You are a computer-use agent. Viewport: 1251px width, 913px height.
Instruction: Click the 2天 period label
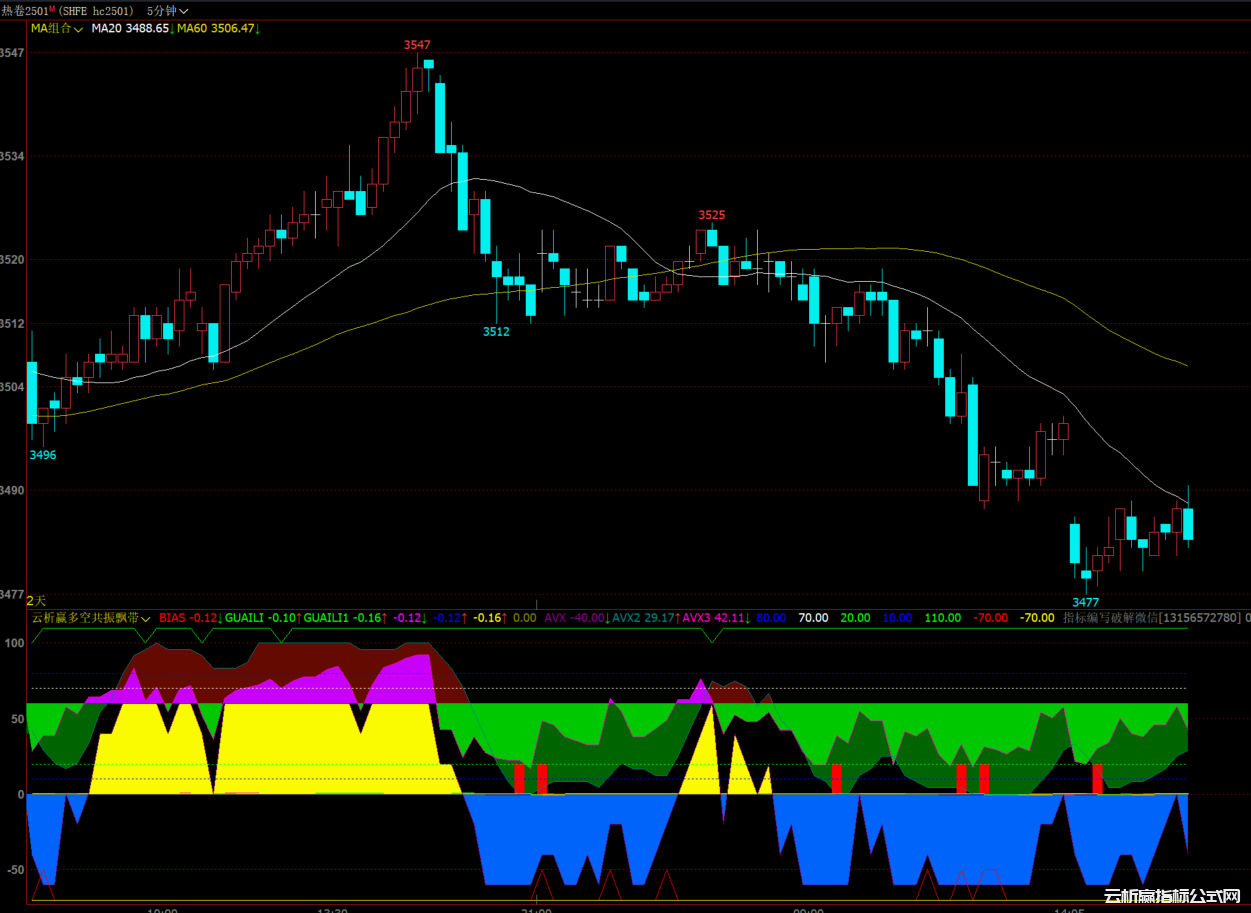[36, 600]
